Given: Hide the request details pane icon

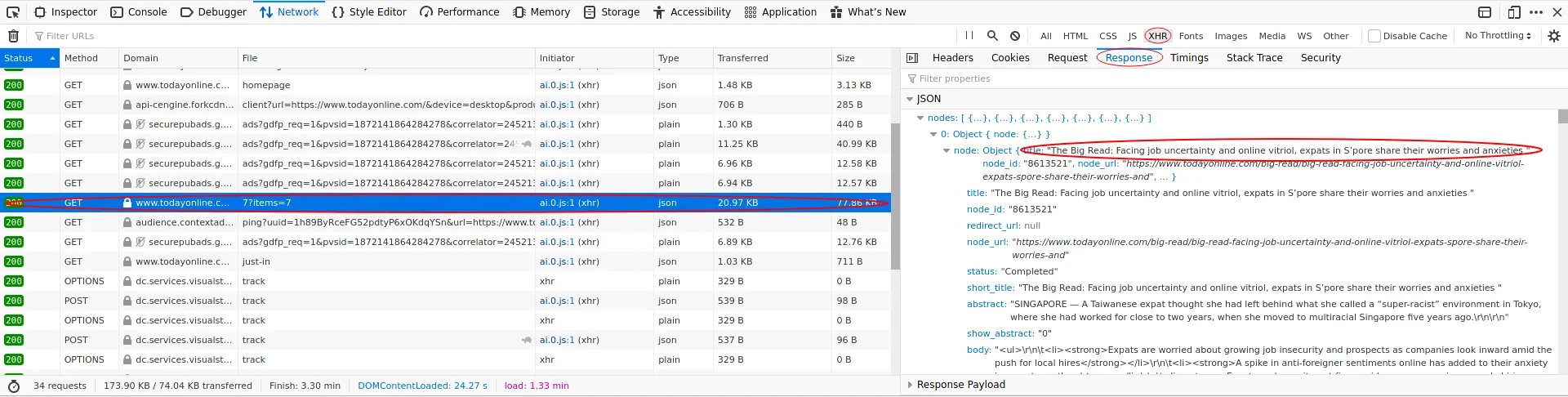Looking at the screenshot, I should [x=912, y=58].
